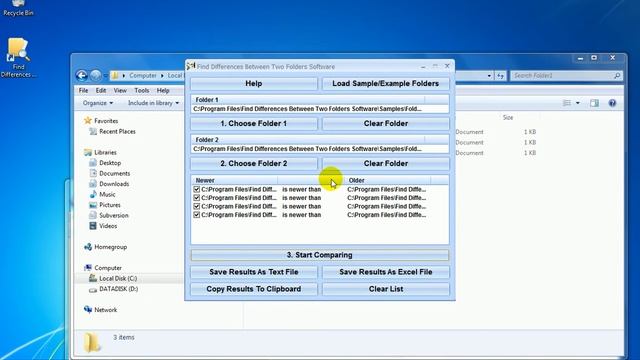Click the search magnifier icon in Explorer
This screenshot has width=640, height=360.
click(617, 76)
